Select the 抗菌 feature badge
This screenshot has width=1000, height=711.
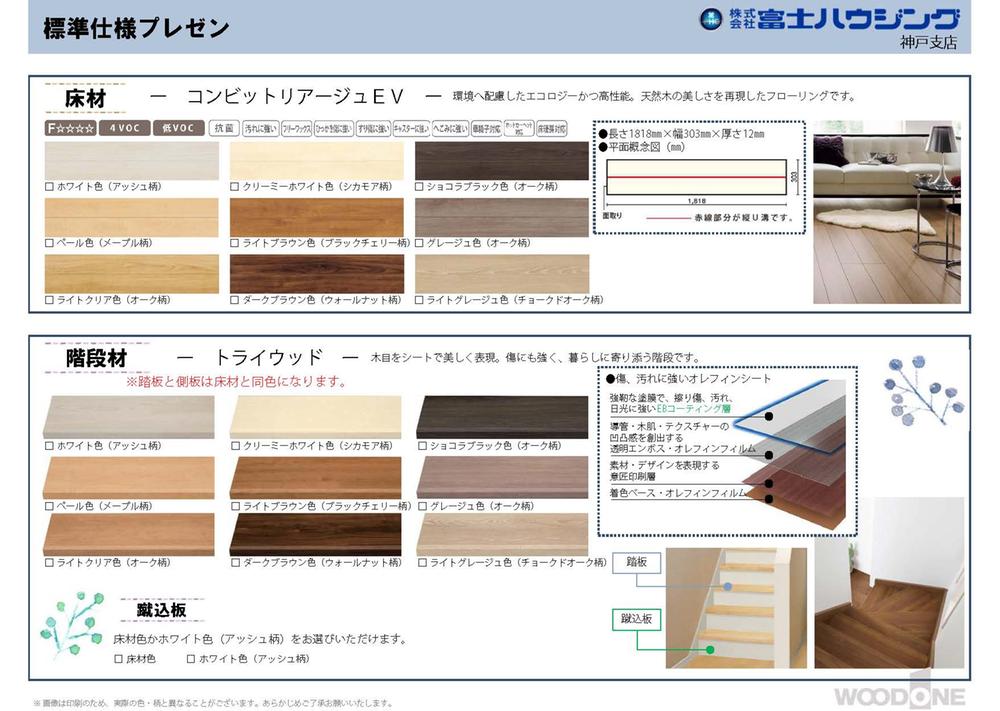coord(224,128)
